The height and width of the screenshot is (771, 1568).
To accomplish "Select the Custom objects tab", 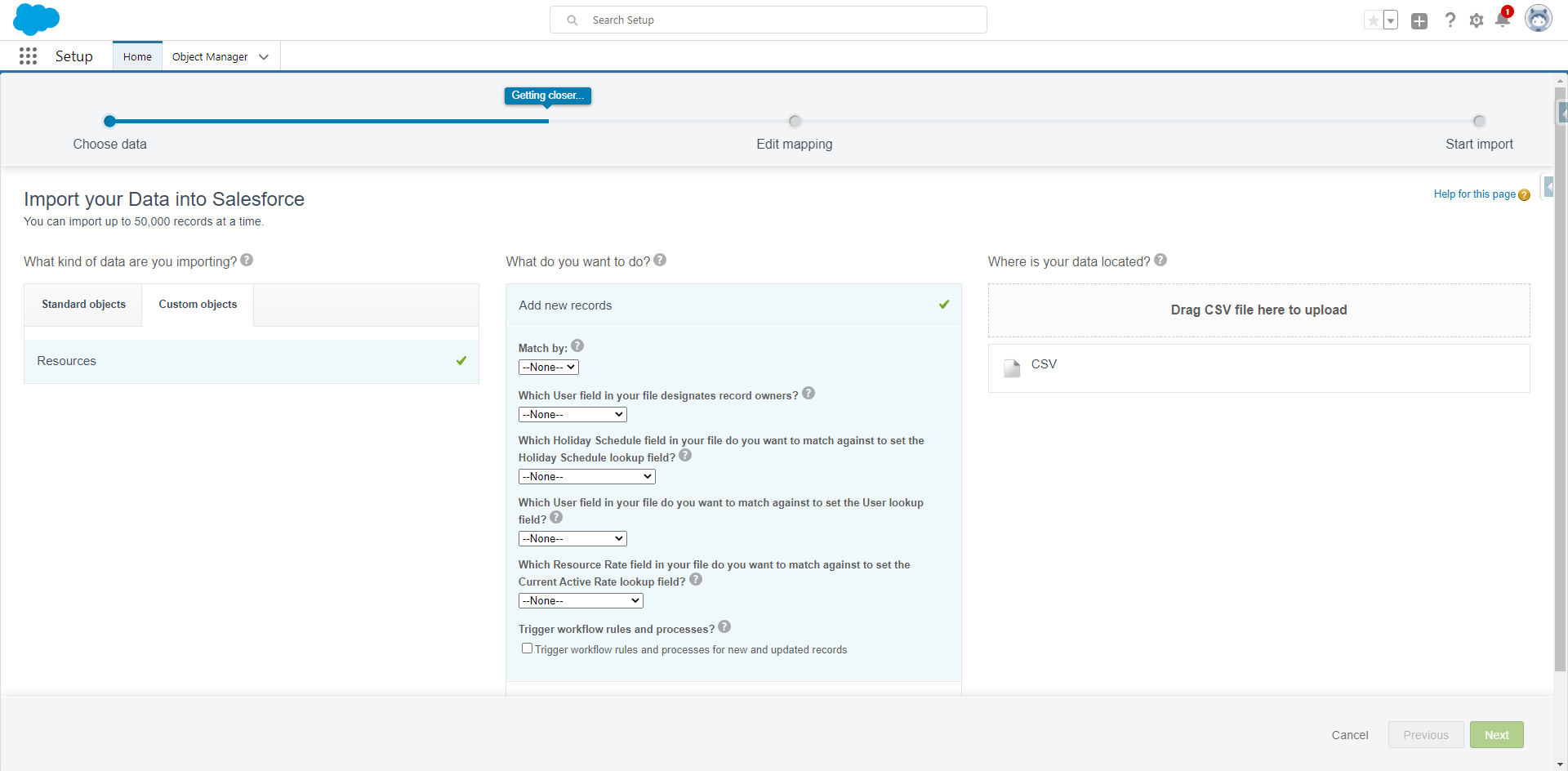I will [x=198, y=305].
